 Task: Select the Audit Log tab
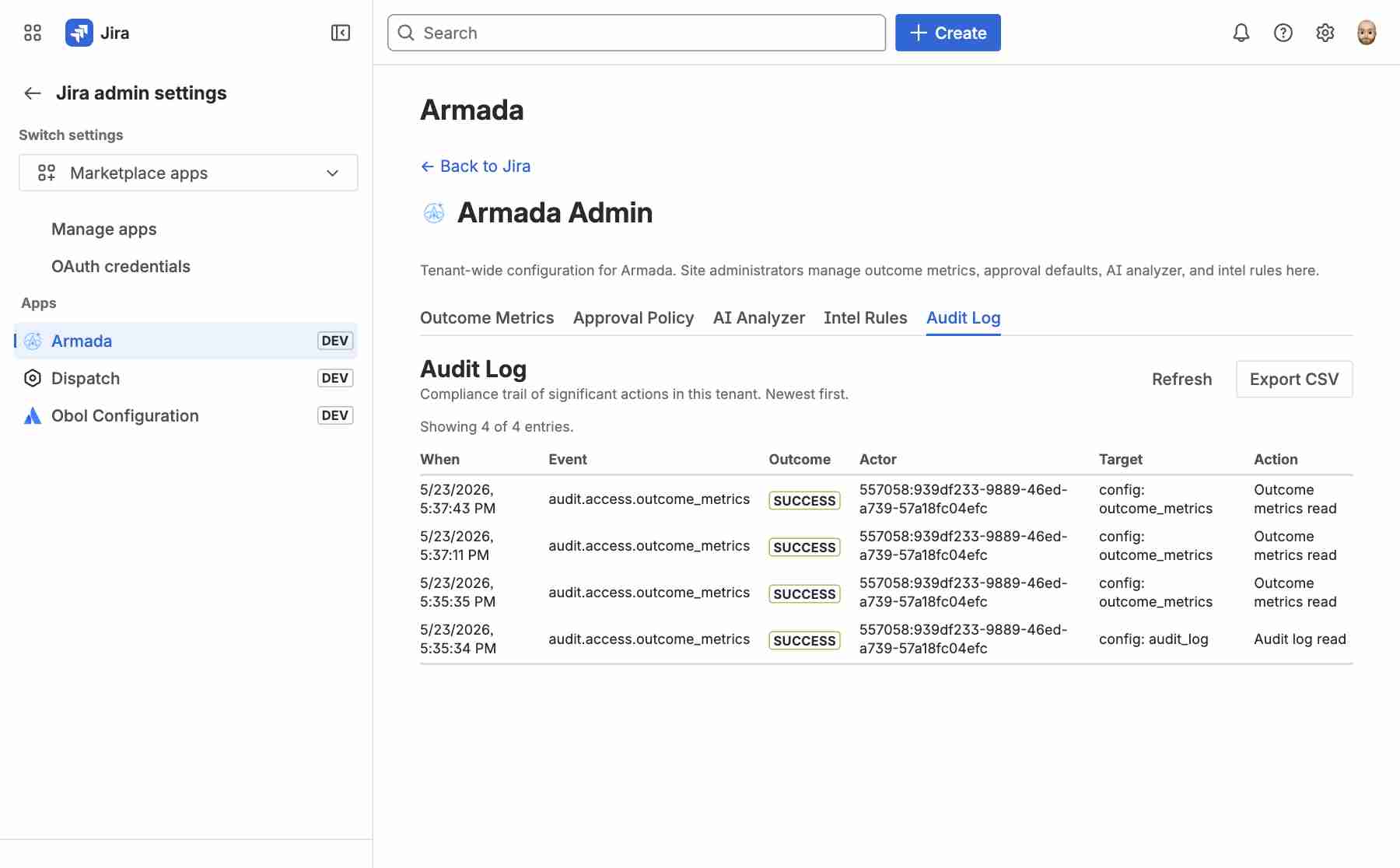pos(964,318)
